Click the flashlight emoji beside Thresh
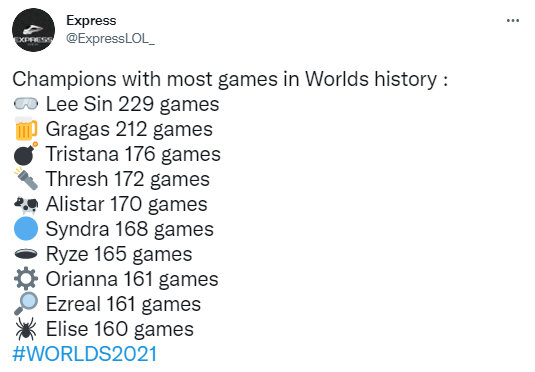The image size is (535, 372). [x=26, y=178]
